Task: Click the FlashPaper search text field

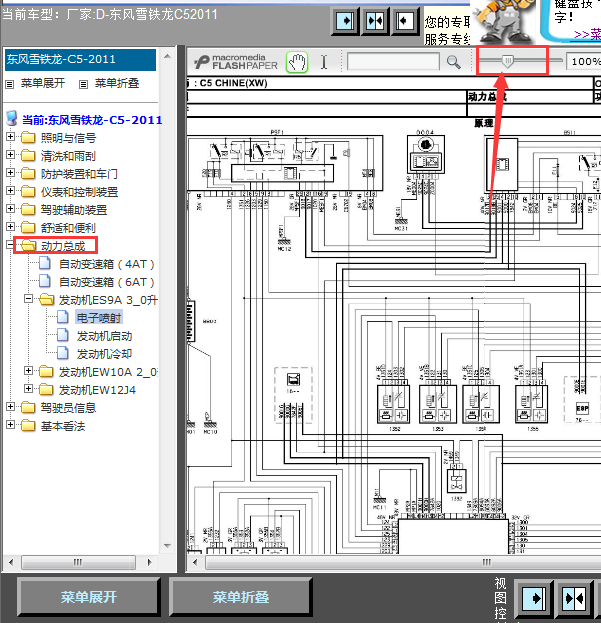Action: coord(393,62)
